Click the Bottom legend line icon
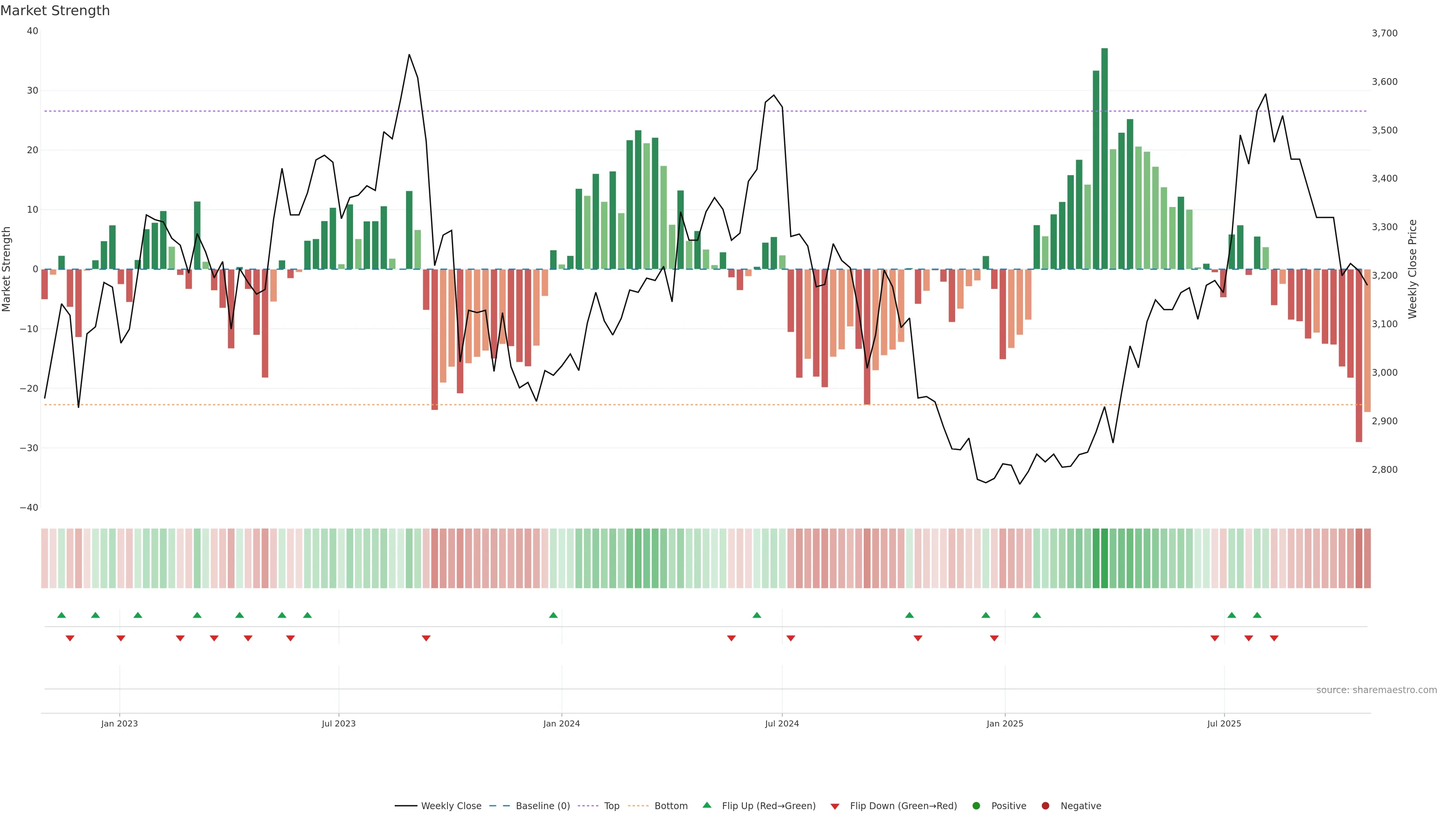 coord(638,805)
